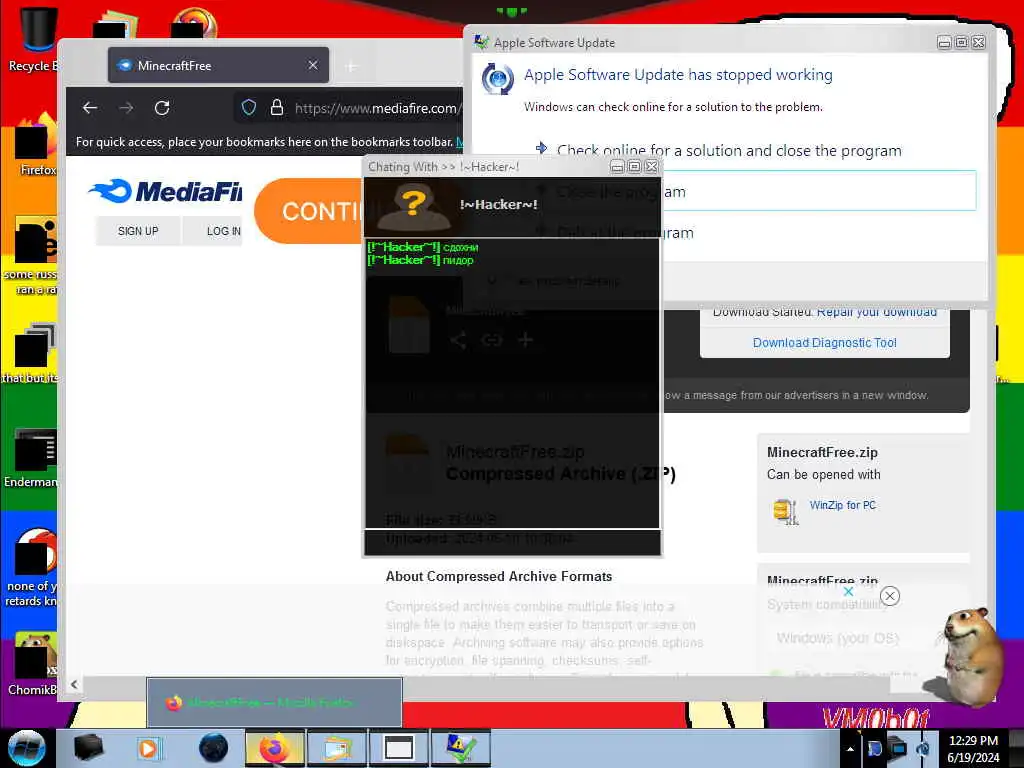Click the black box icon on taskbar
This screenshot has width=1024, height=768.
[x=88, y=748]
